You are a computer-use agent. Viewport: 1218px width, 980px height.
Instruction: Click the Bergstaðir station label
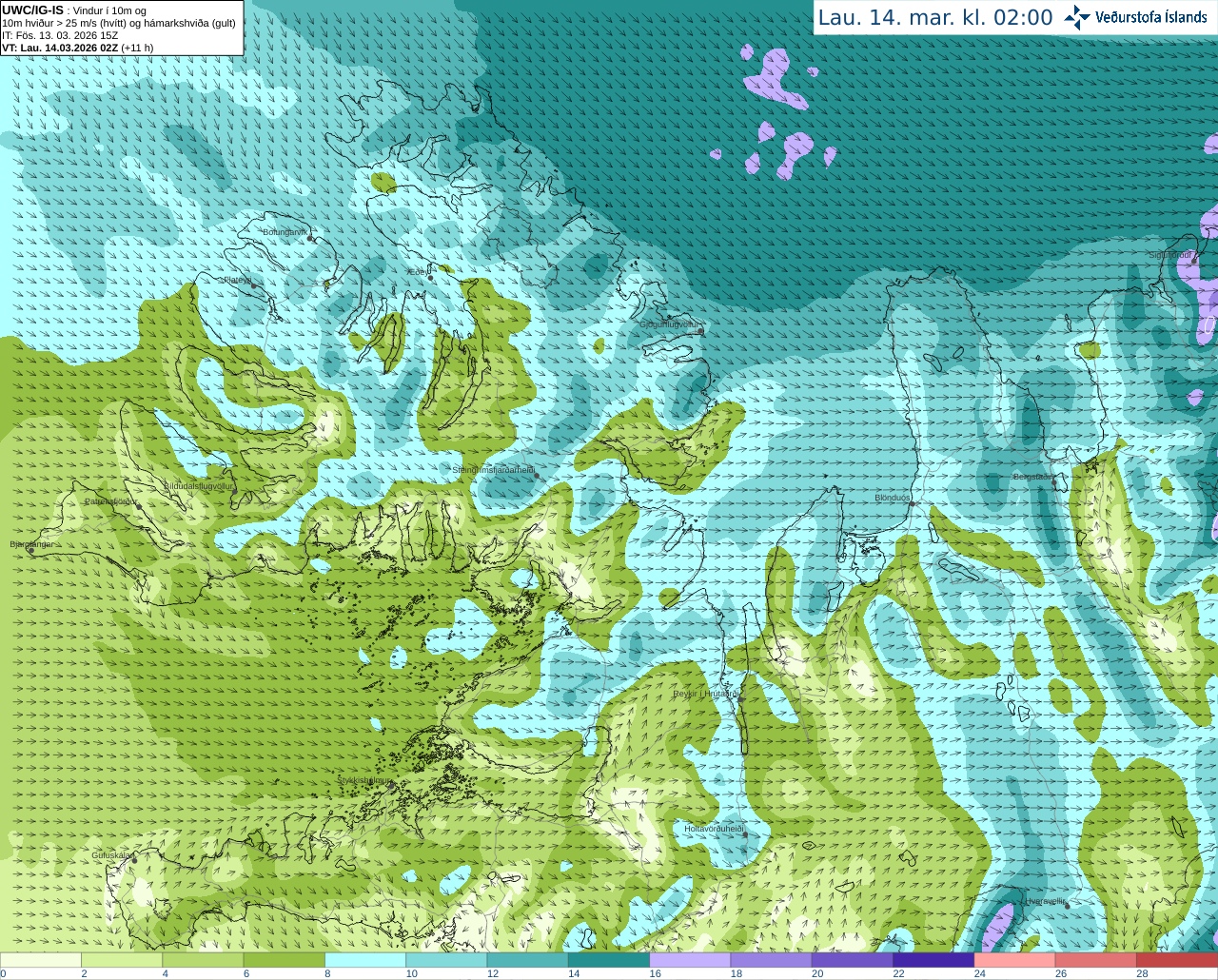(x=1032, y=477)
